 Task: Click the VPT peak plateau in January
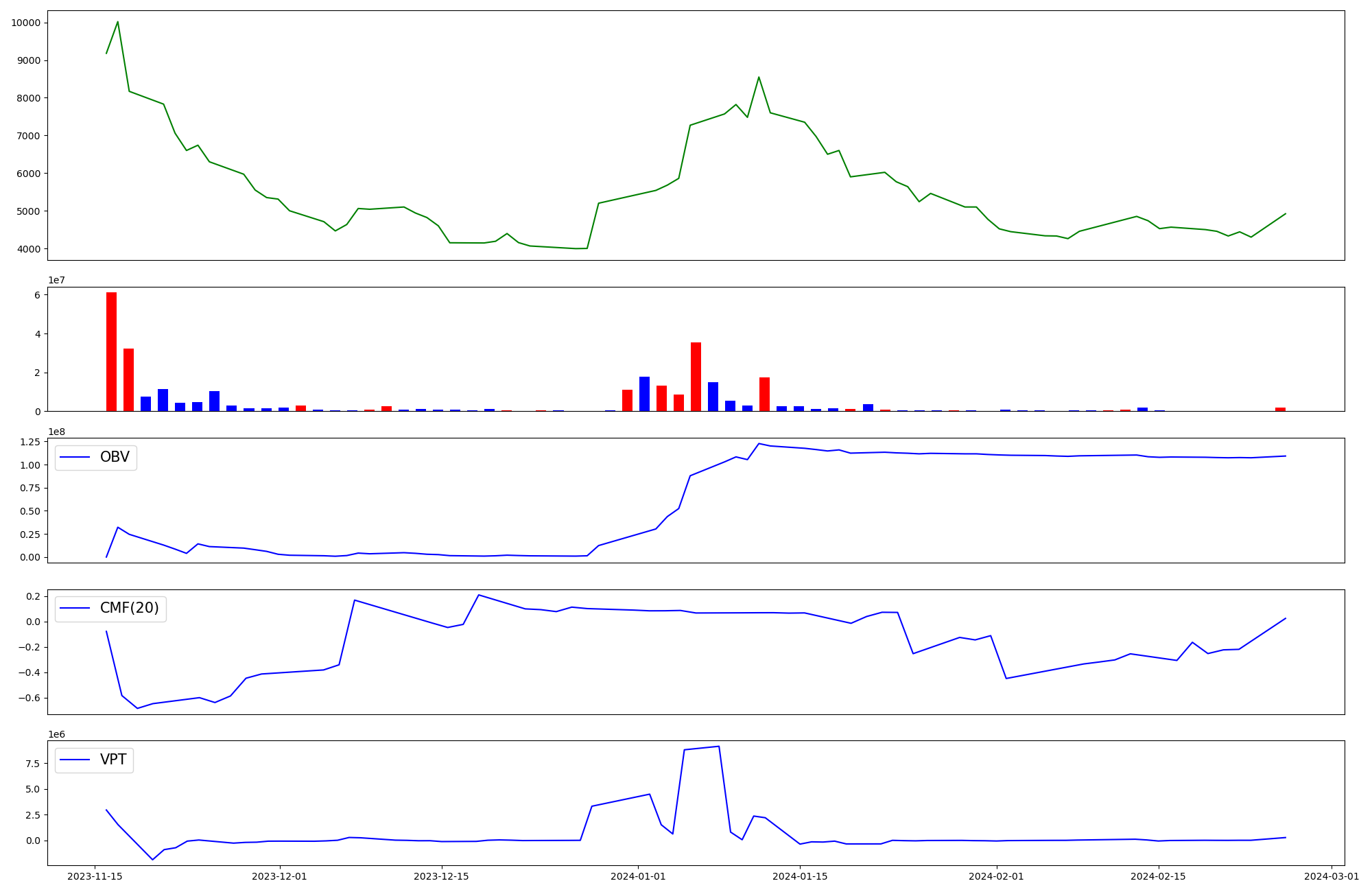coord(701,749)
